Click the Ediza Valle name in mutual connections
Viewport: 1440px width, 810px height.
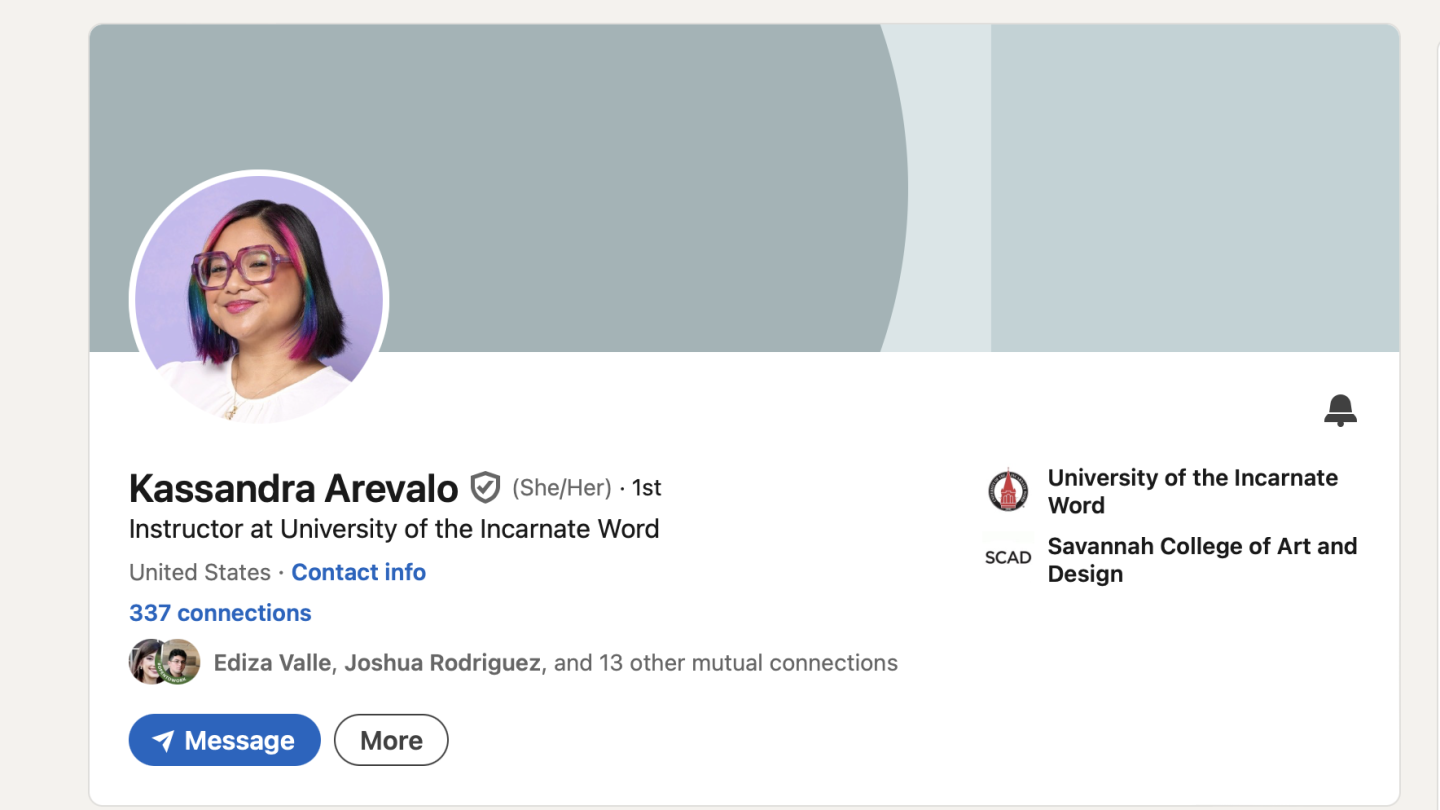coord(272,663)
